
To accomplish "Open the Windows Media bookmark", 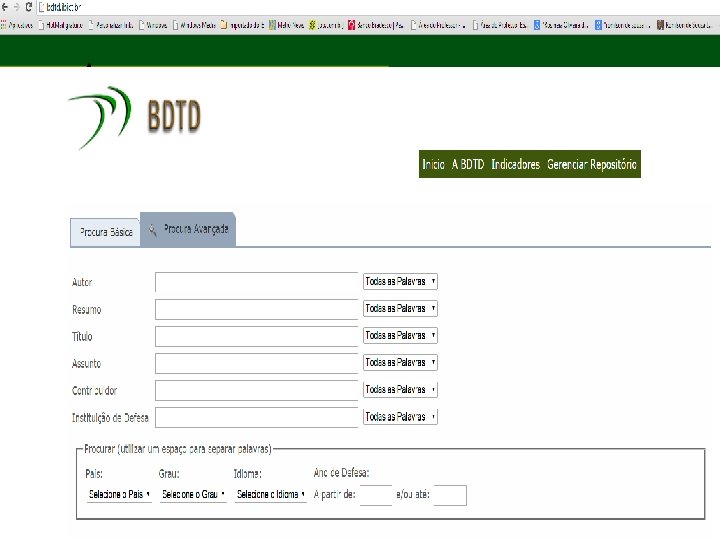I will (x=194, y=25).
